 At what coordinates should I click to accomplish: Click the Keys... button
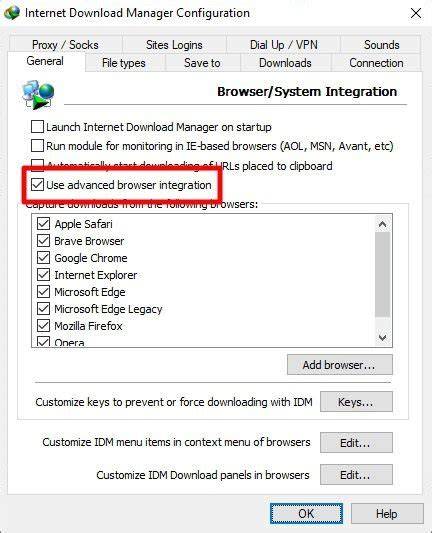(x=356, y=402)
